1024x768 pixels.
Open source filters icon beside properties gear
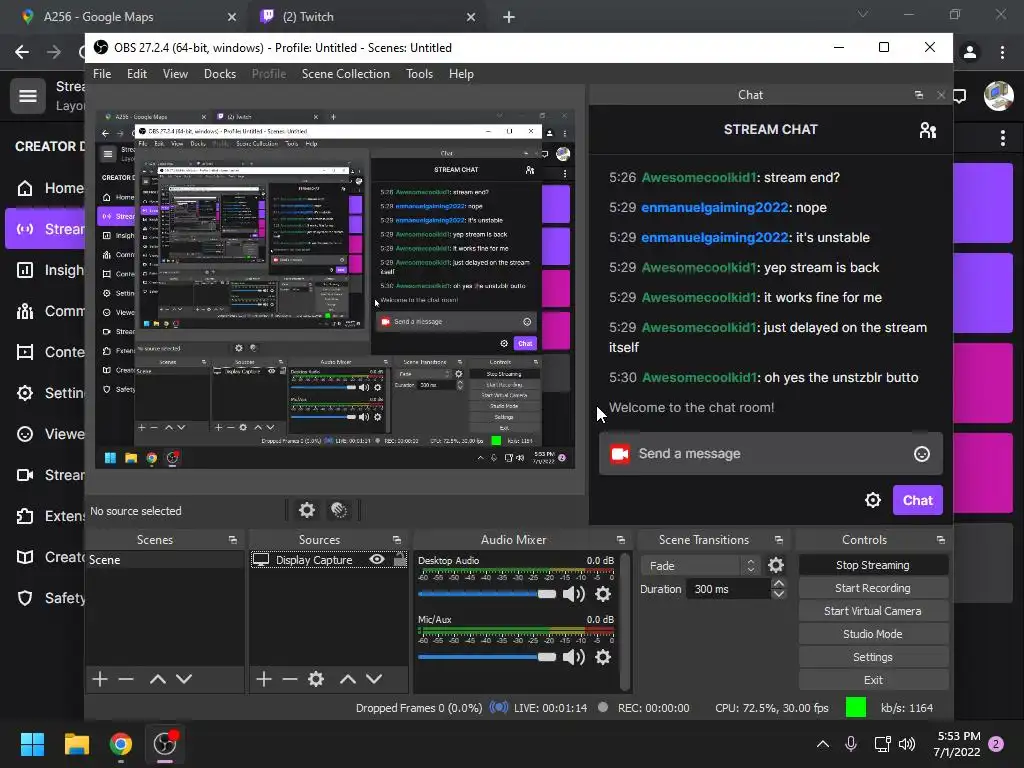pyautogui.click(x=339, y=510)
